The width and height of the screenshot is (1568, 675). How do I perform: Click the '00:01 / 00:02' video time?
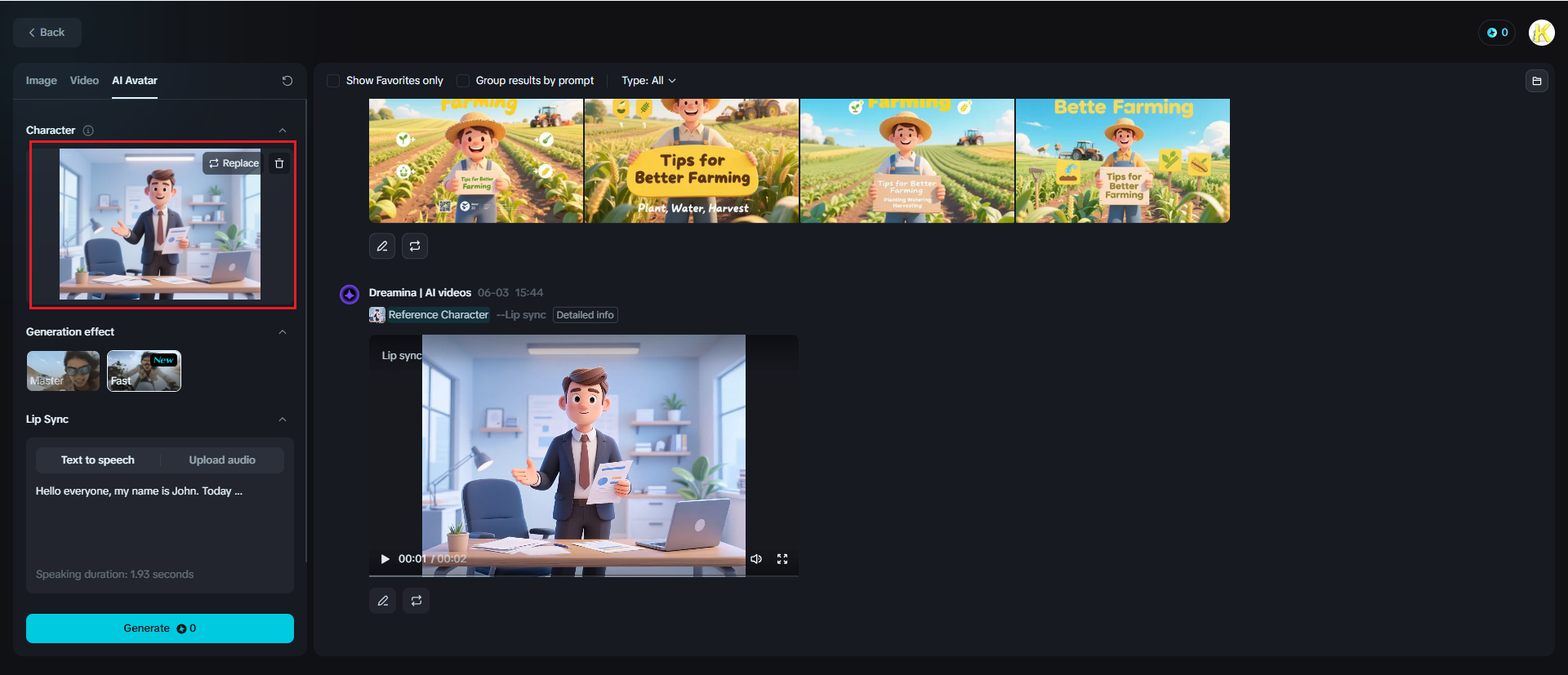pyautogui.click(x=432, y=559)
